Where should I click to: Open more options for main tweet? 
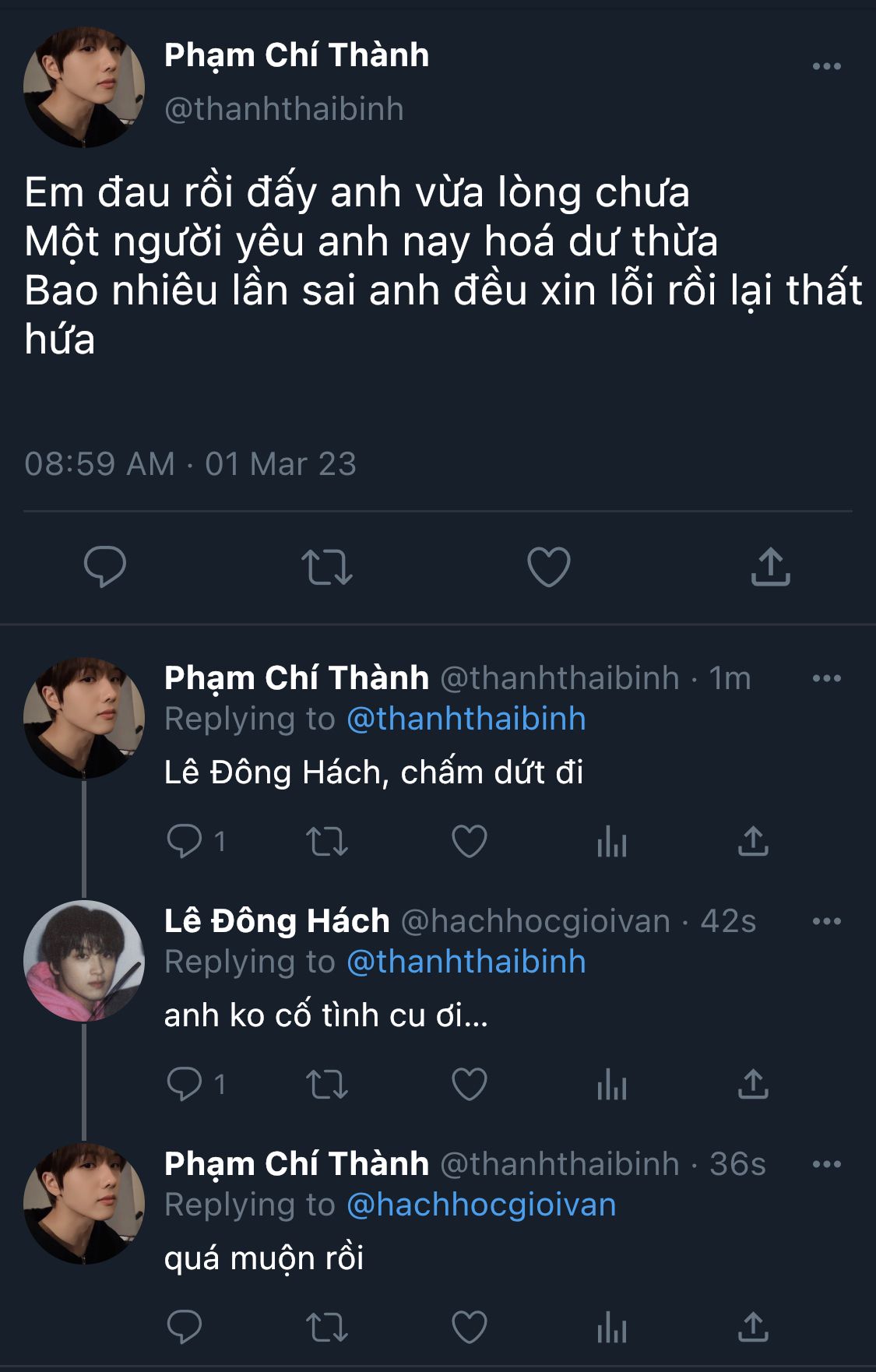tap(826, 66)
